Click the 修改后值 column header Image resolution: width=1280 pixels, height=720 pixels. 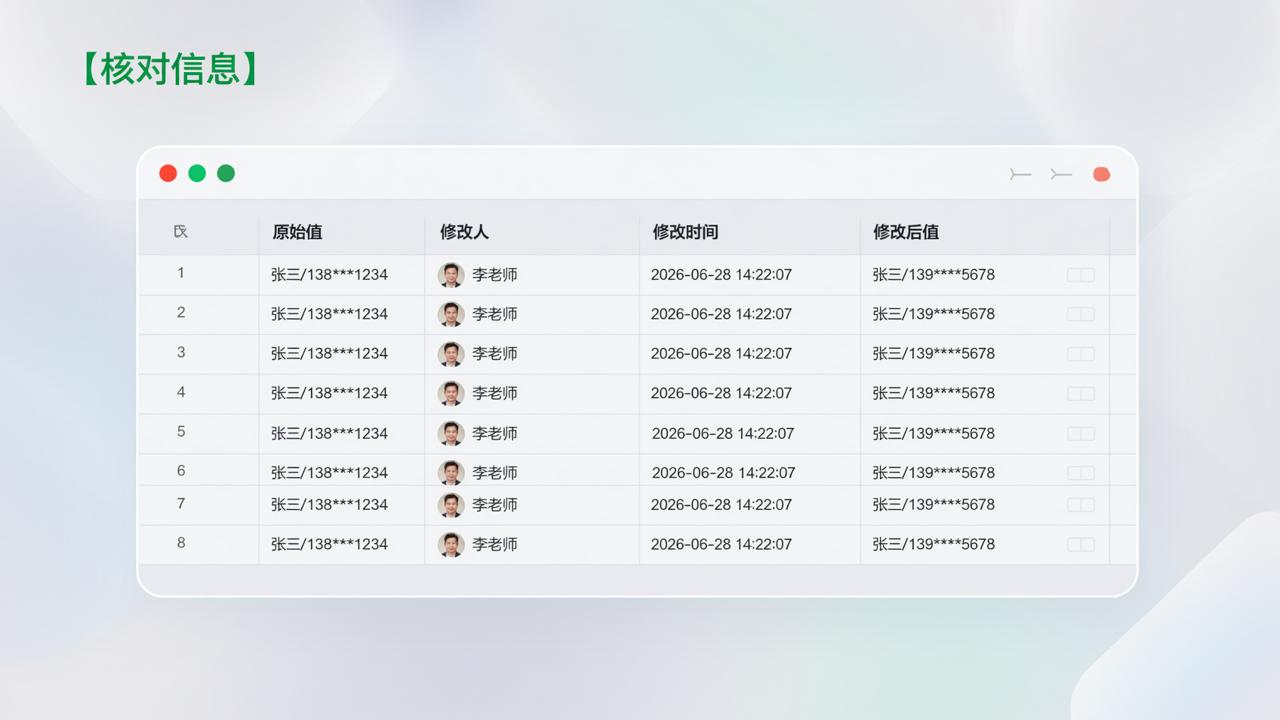pos(906,232)
